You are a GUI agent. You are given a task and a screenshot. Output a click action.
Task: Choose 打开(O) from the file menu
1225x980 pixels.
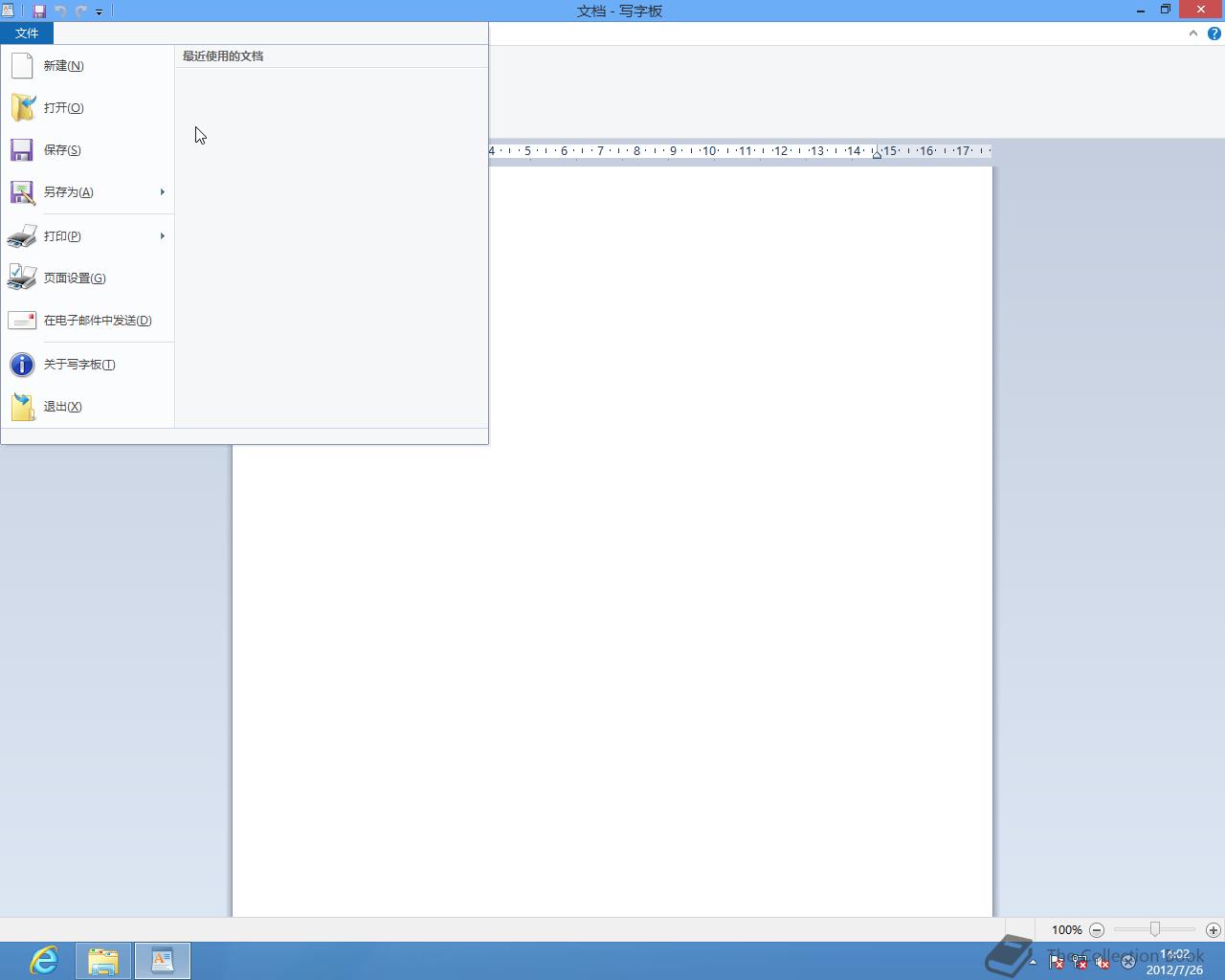(87, 108)
